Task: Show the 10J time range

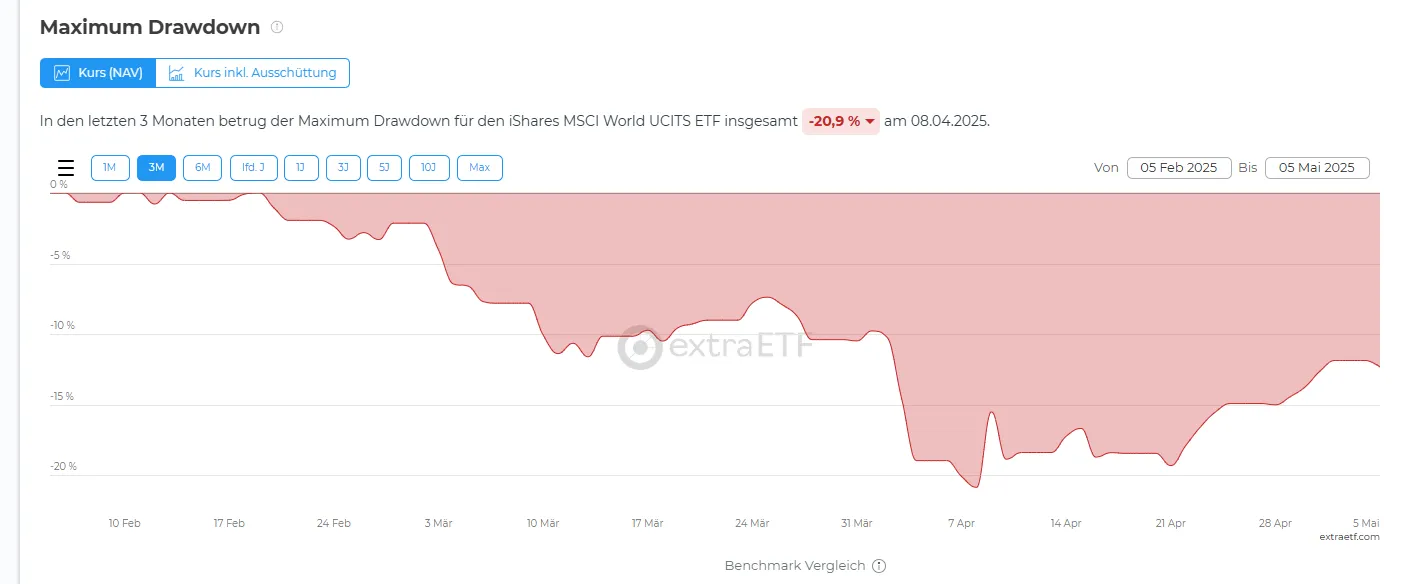Action: pos(429,168)
